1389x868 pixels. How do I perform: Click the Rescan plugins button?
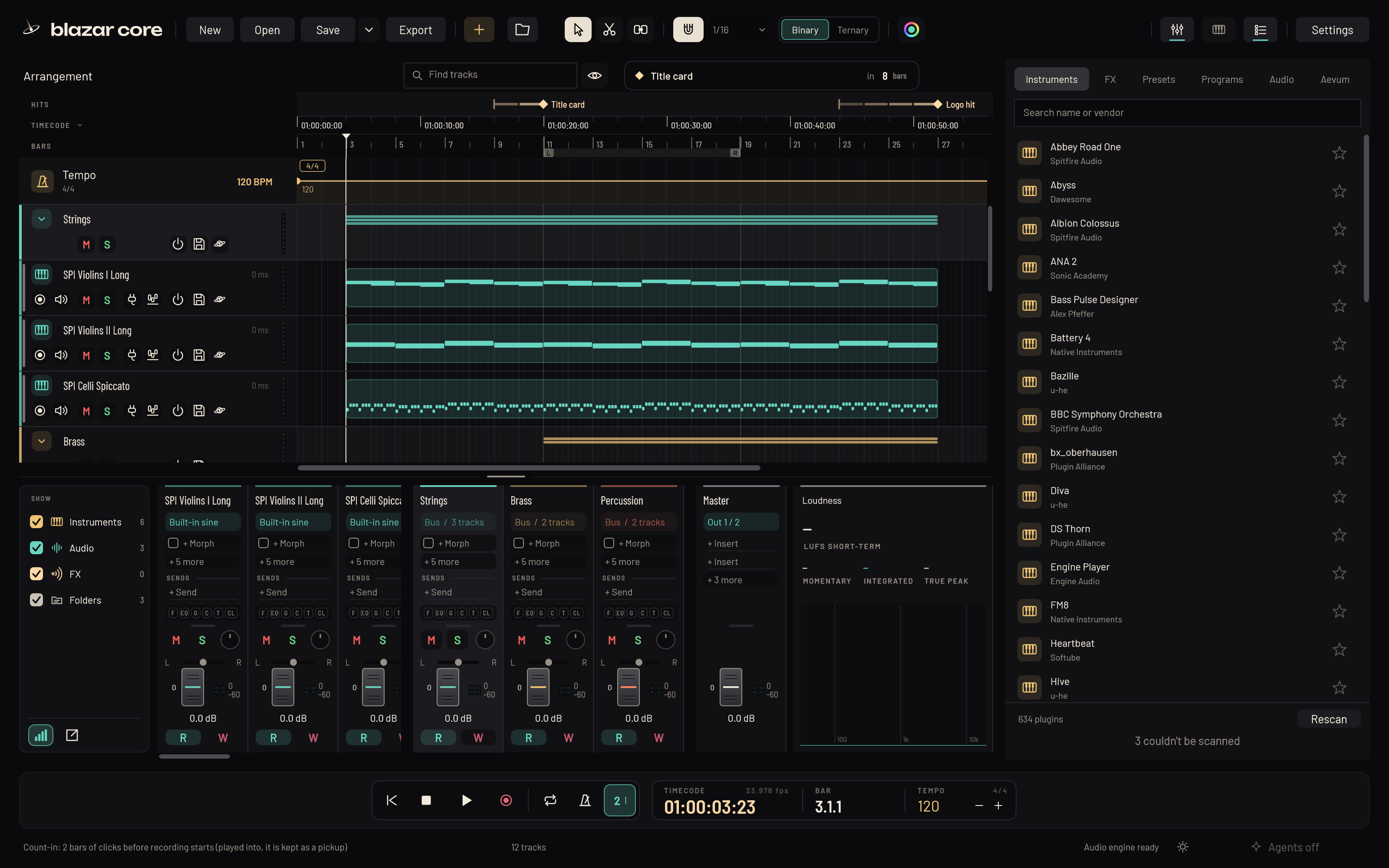tap(1328, 719)
